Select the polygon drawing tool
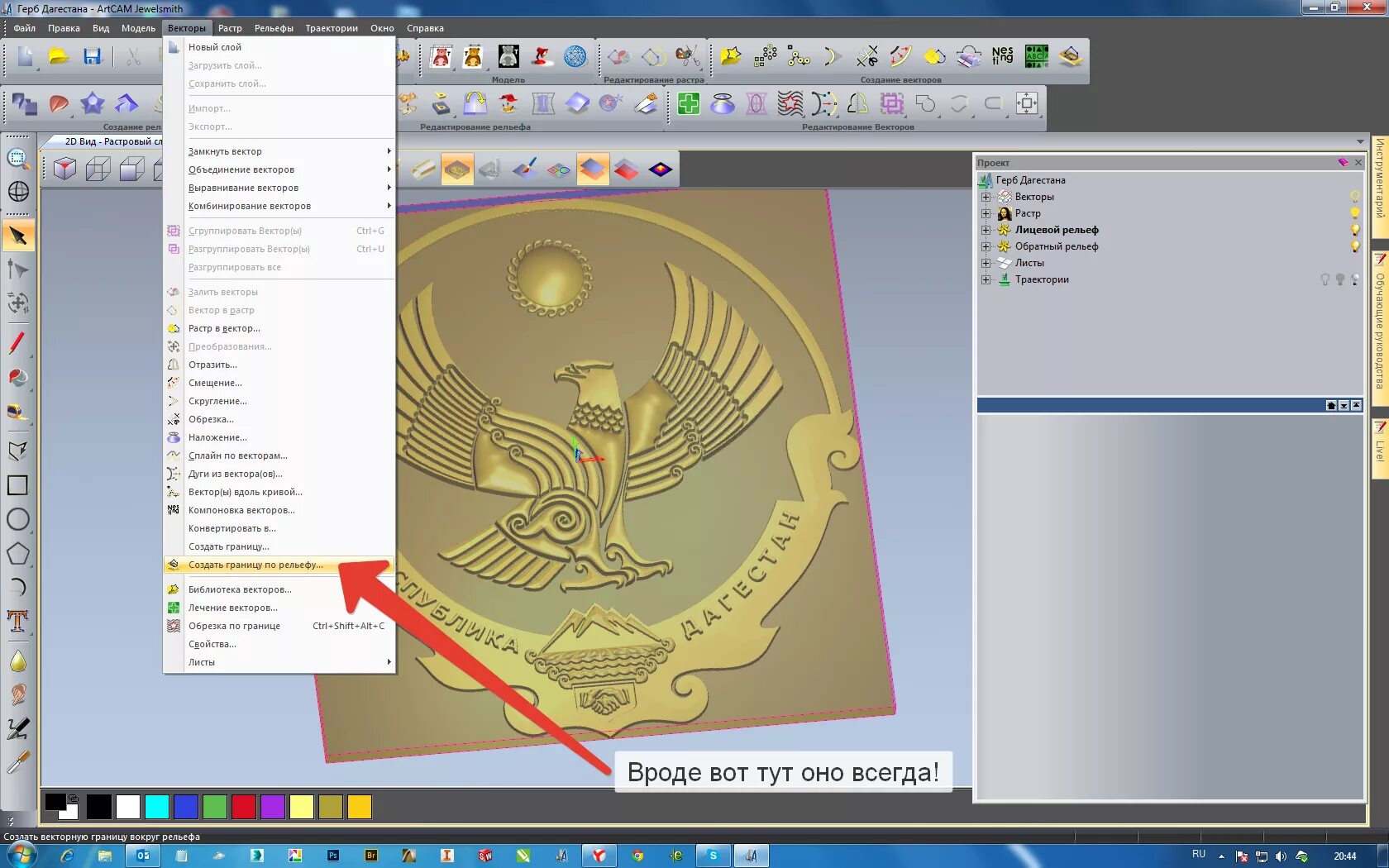Screen dimensions: 1389x868 click(x=17, y=553)
